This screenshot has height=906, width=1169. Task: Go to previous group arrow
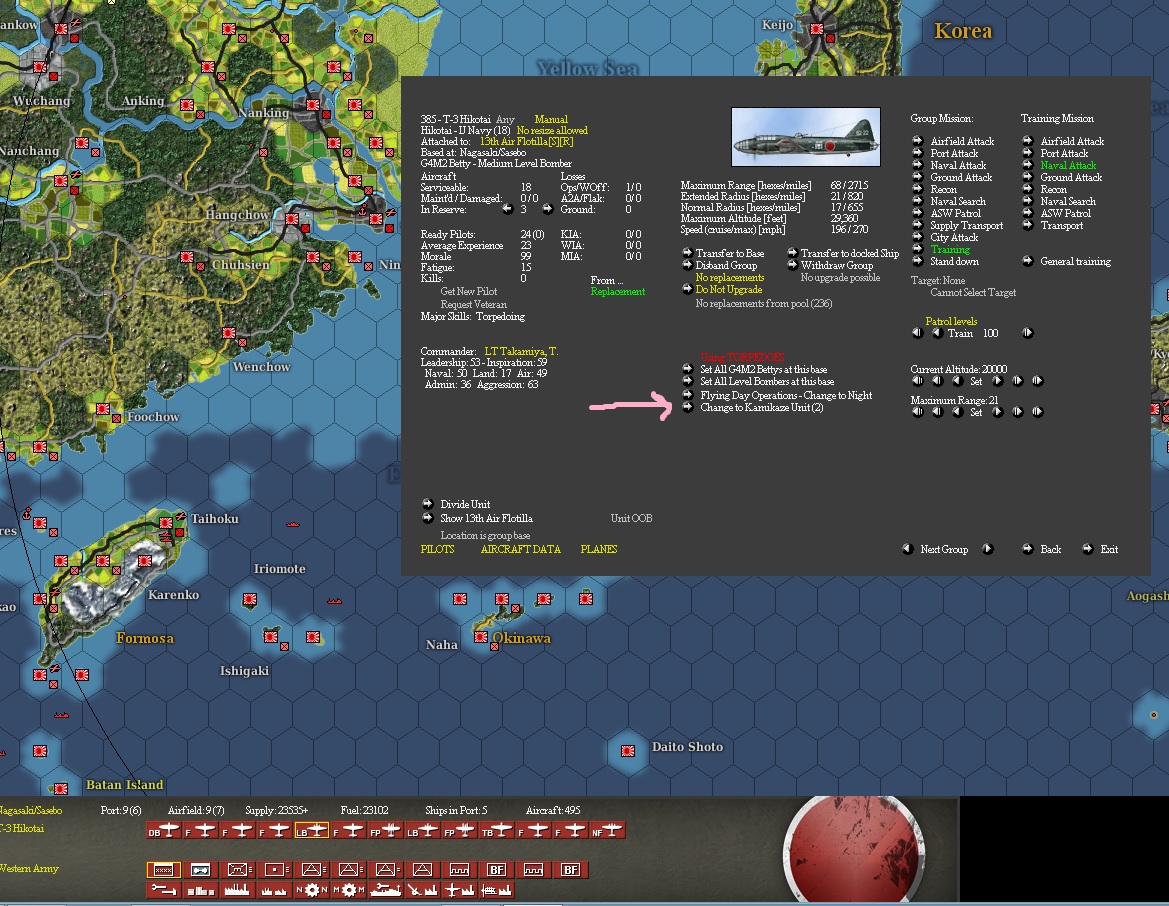tap(907, 549)
